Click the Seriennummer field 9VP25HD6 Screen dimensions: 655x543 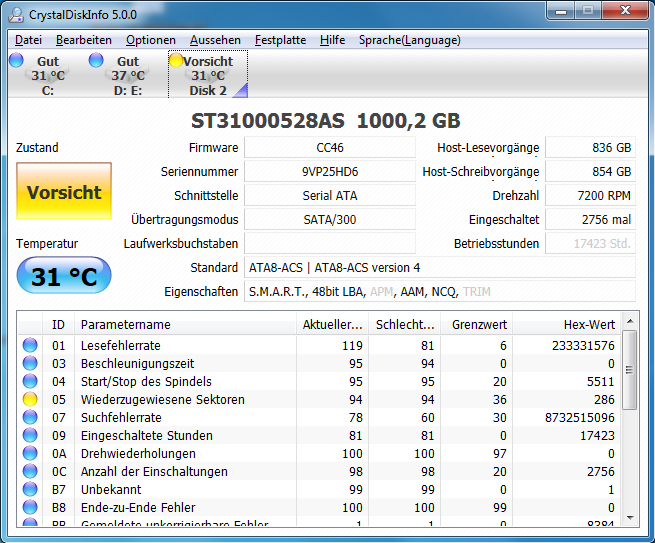pos(330,172)
